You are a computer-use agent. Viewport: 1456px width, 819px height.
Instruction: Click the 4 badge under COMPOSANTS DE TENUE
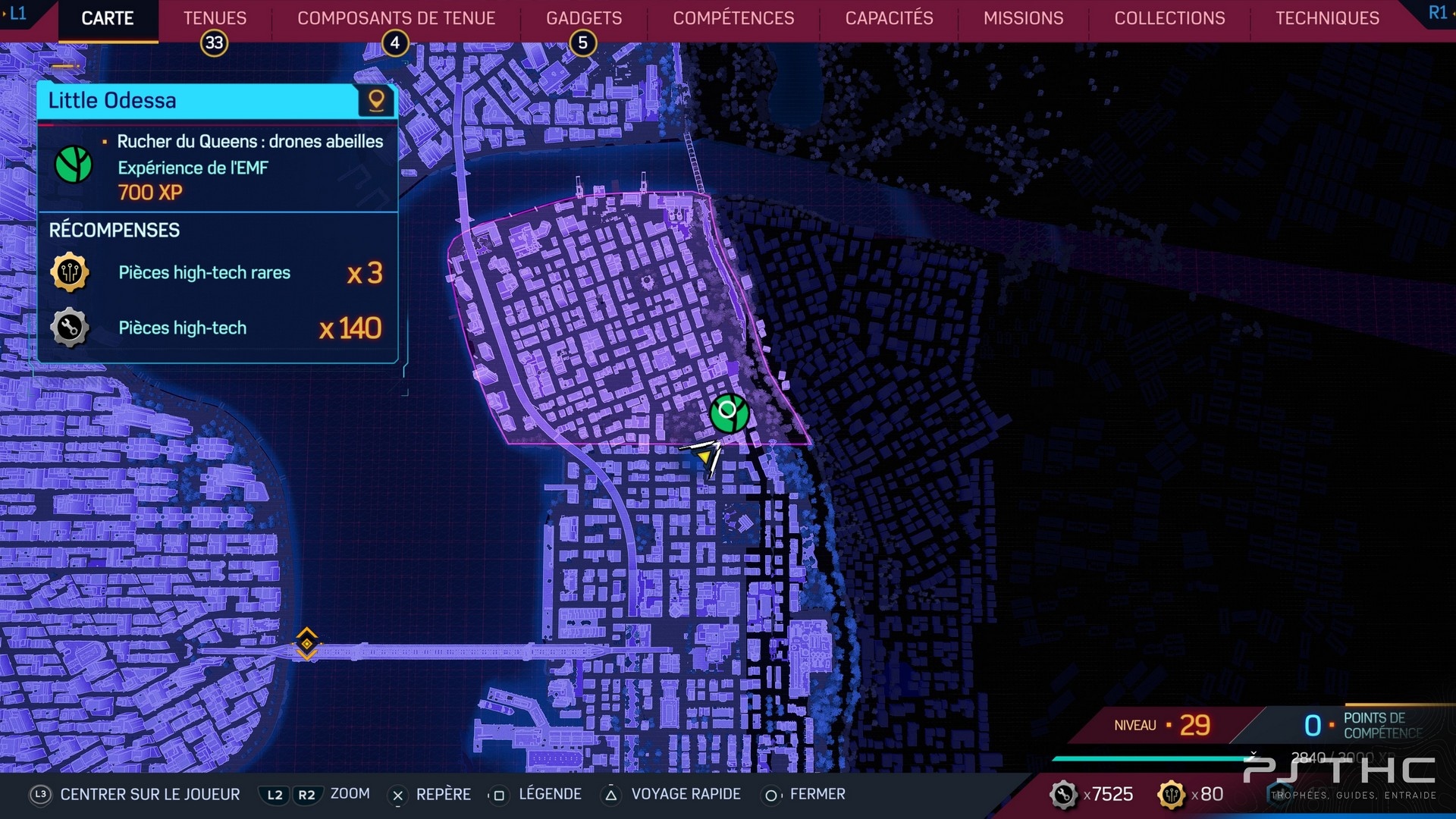(x=394, y=43)
